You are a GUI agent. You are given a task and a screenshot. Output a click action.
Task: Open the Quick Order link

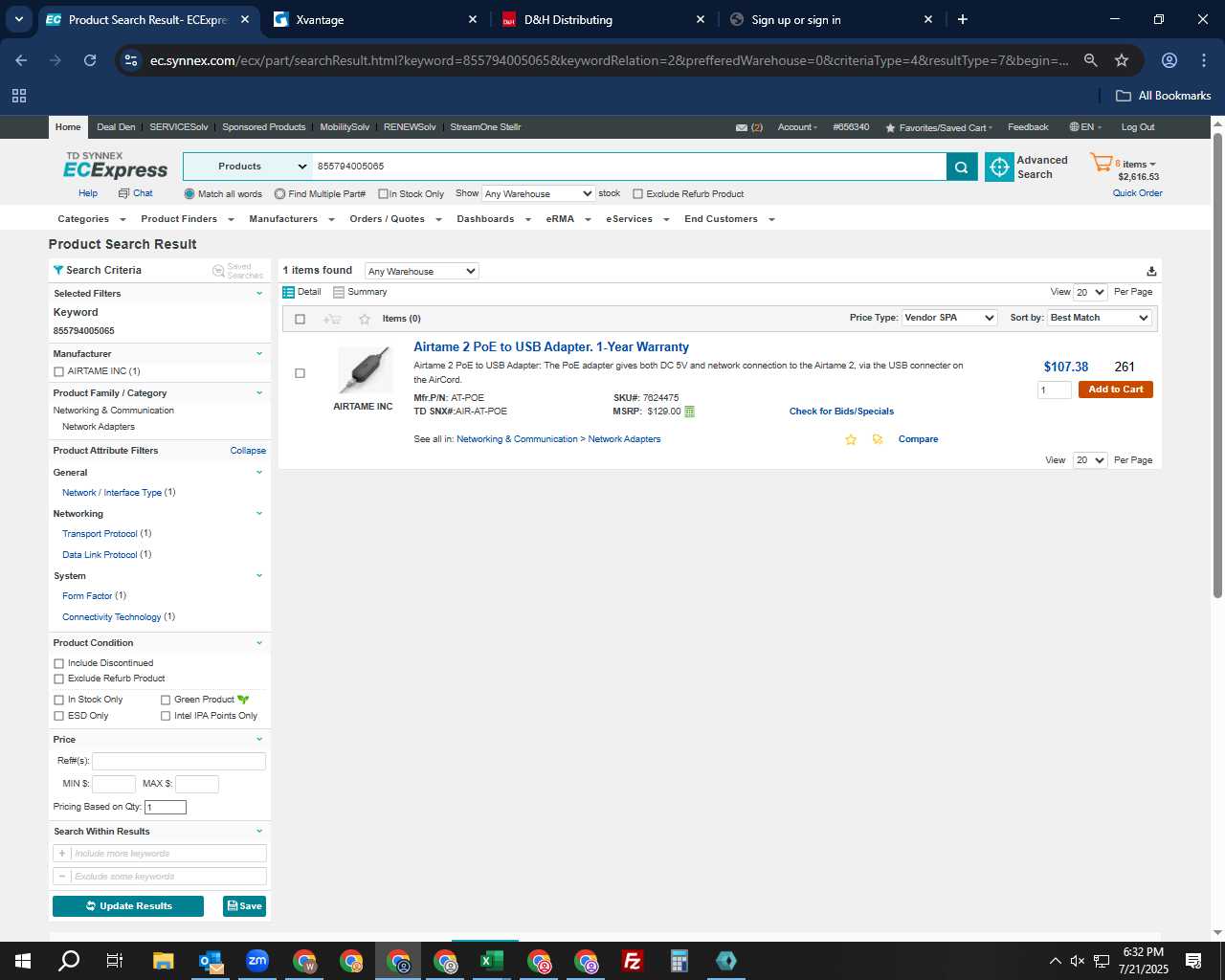1137,193
